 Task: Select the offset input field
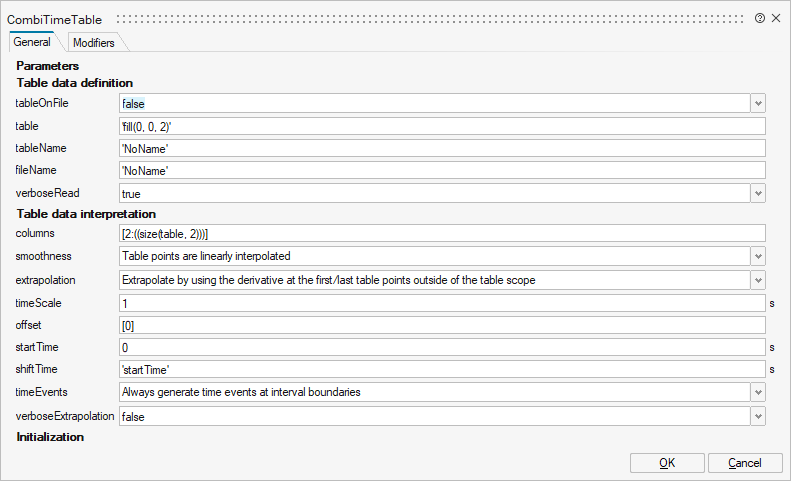pyautogui.click(x=442, y=325)
